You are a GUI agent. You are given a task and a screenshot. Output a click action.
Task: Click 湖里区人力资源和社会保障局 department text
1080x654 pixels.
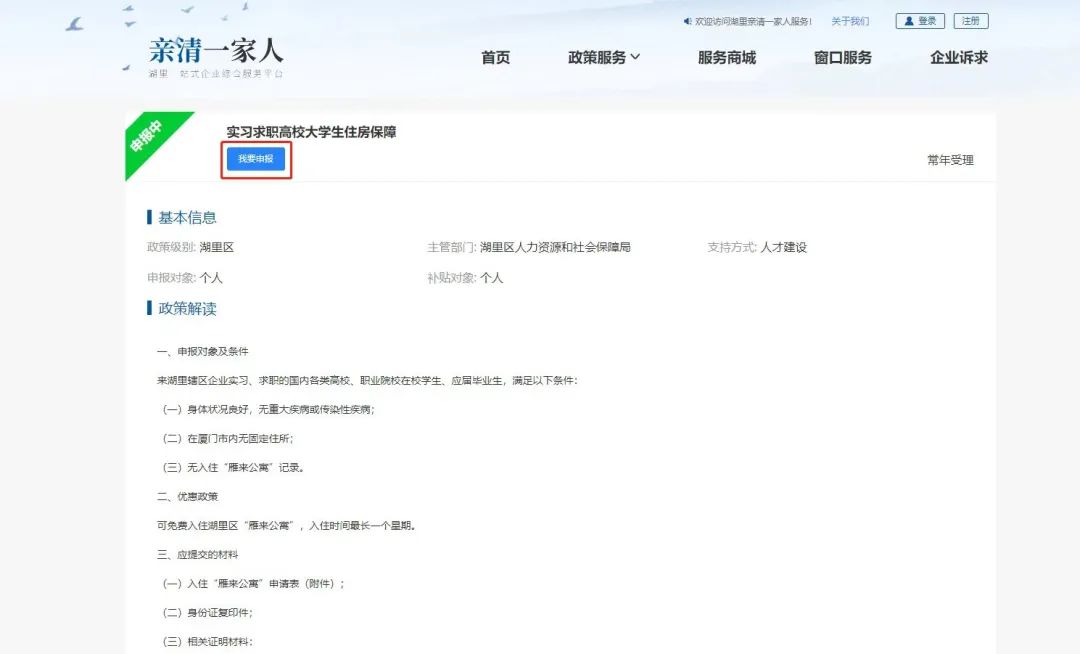point(555,247)
